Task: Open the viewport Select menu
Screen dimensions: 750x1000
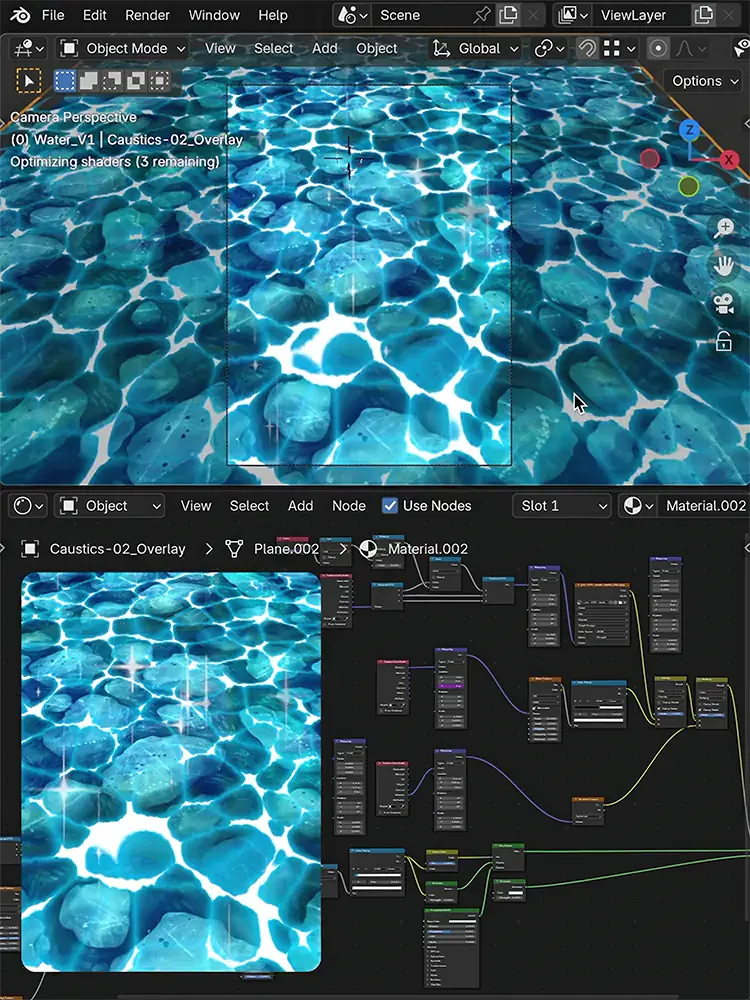Action: click(x=274, y=48)
